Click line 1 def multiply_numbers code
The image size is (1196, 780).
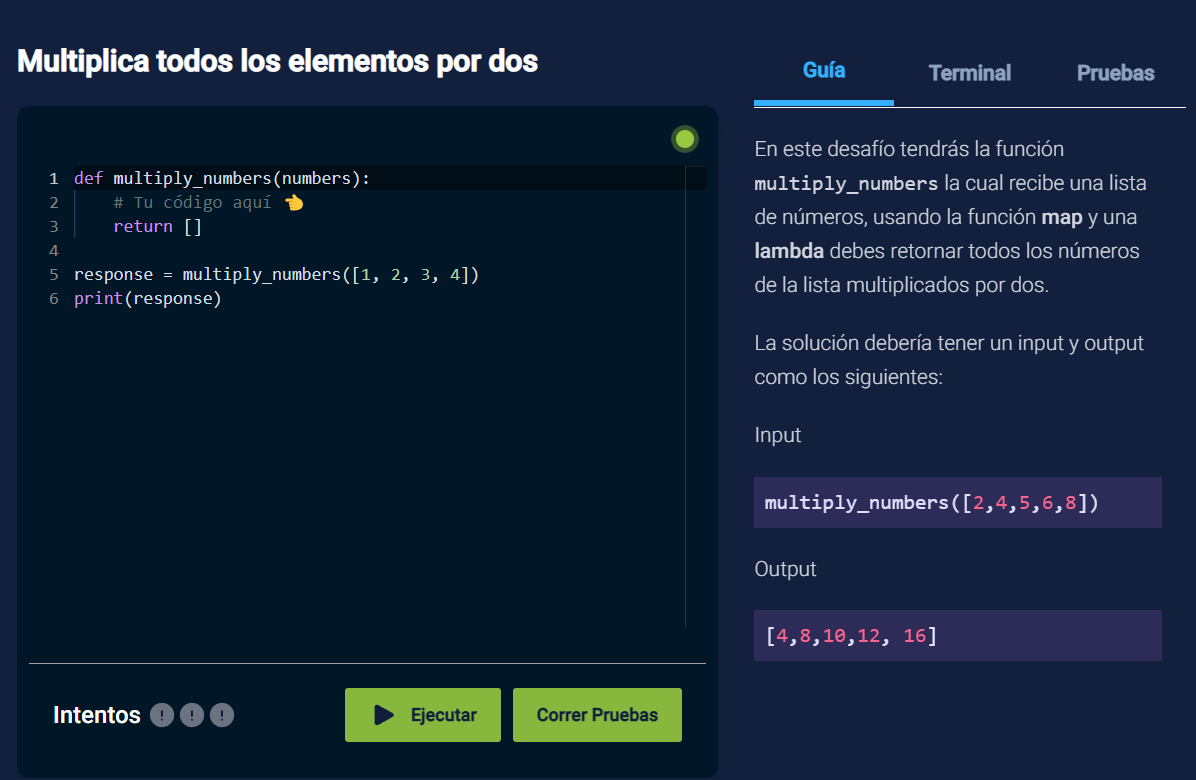click(222, 178)
